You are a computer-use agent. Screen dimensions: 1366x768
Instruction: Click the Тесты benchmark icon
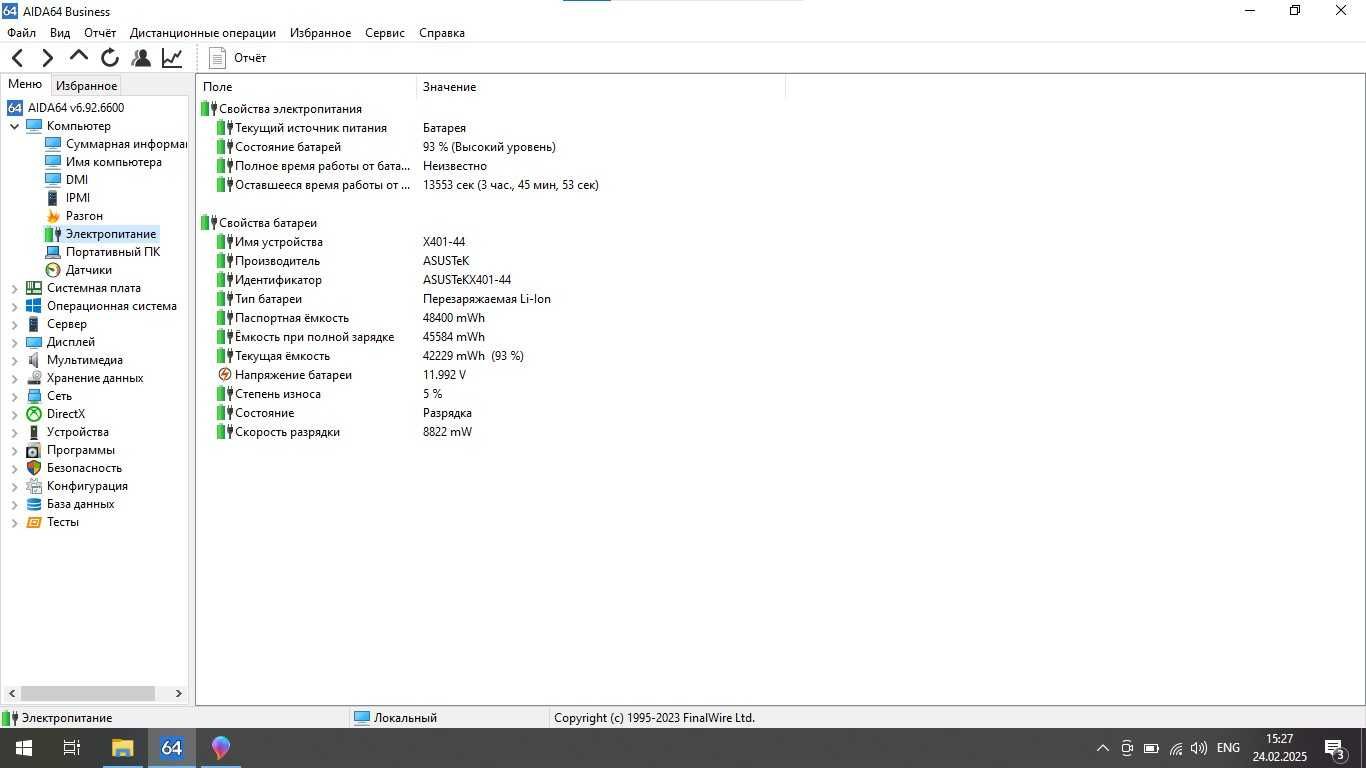click(x=34, y=522)
